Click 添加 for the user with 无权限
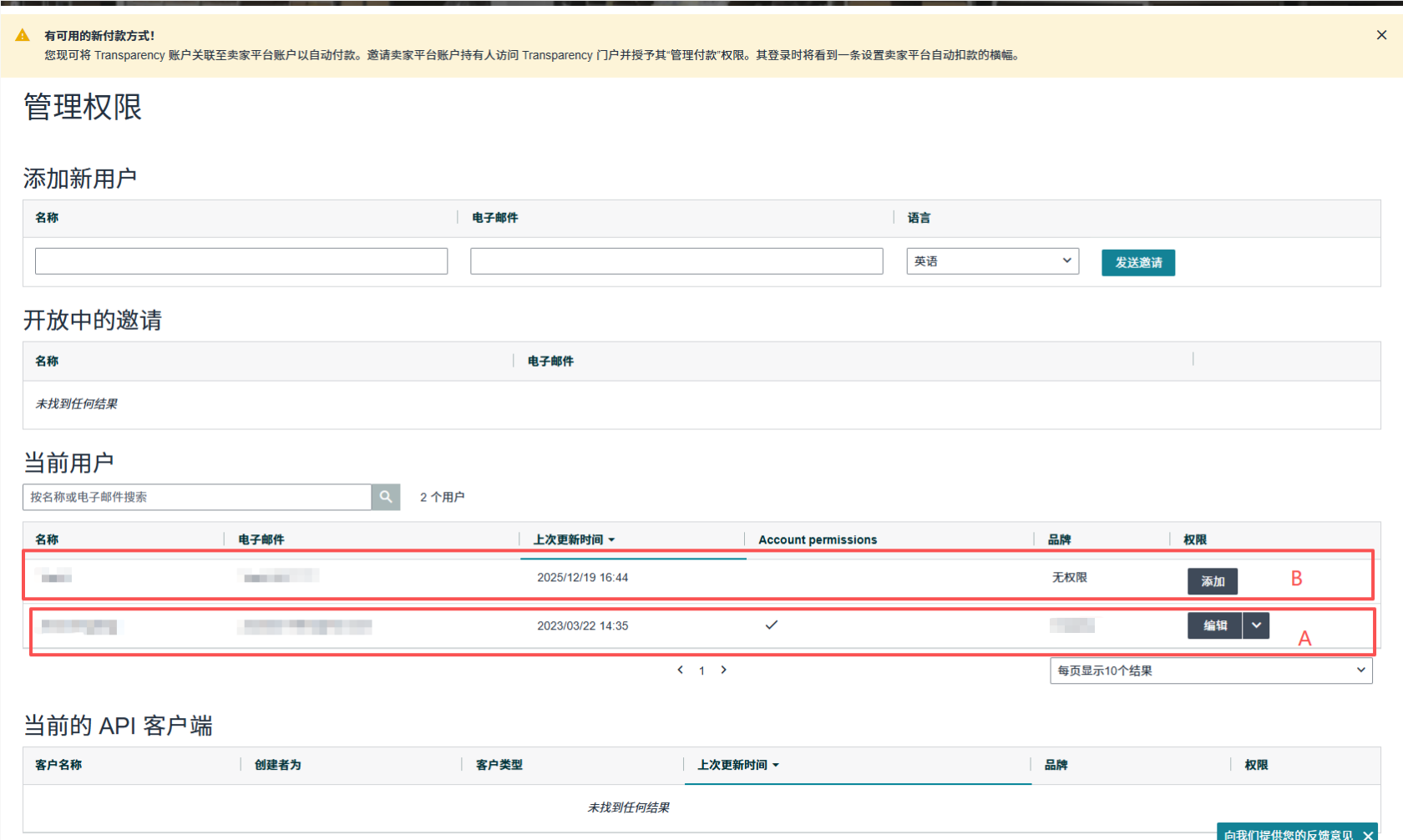1403x840 pixels. click(x=1212, y=581)
